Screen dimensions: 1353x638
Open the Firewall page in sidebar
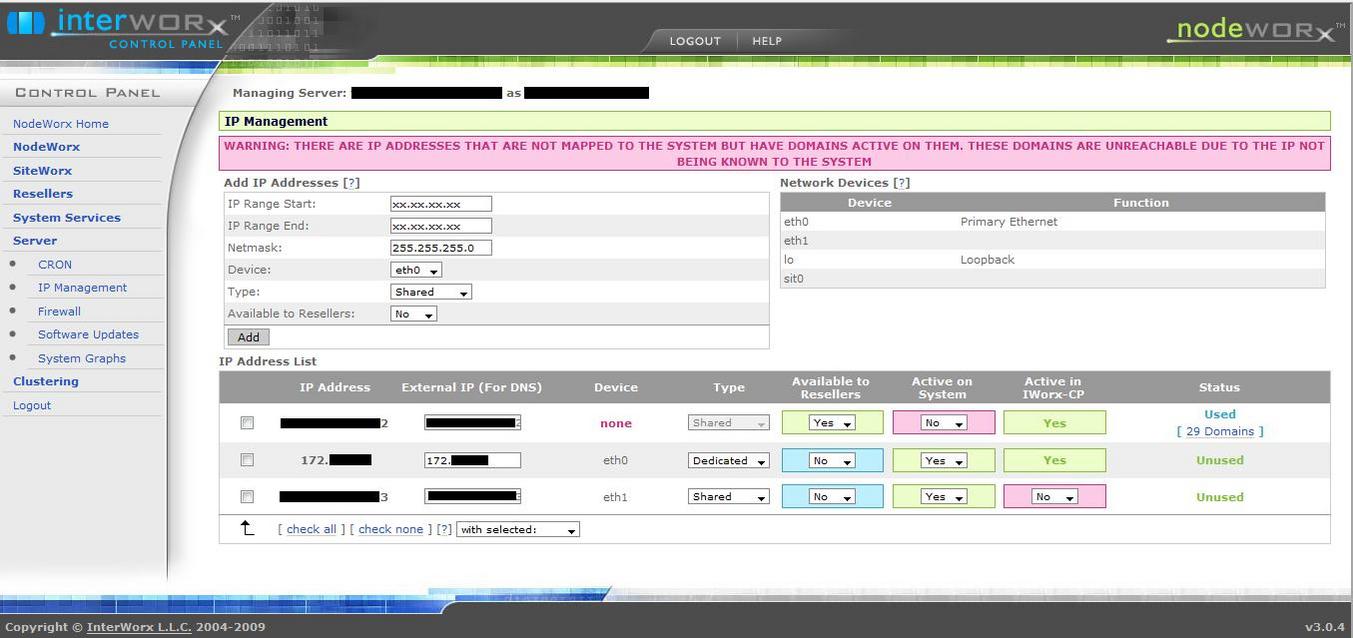pyautogui.click(x=59, y=312)
